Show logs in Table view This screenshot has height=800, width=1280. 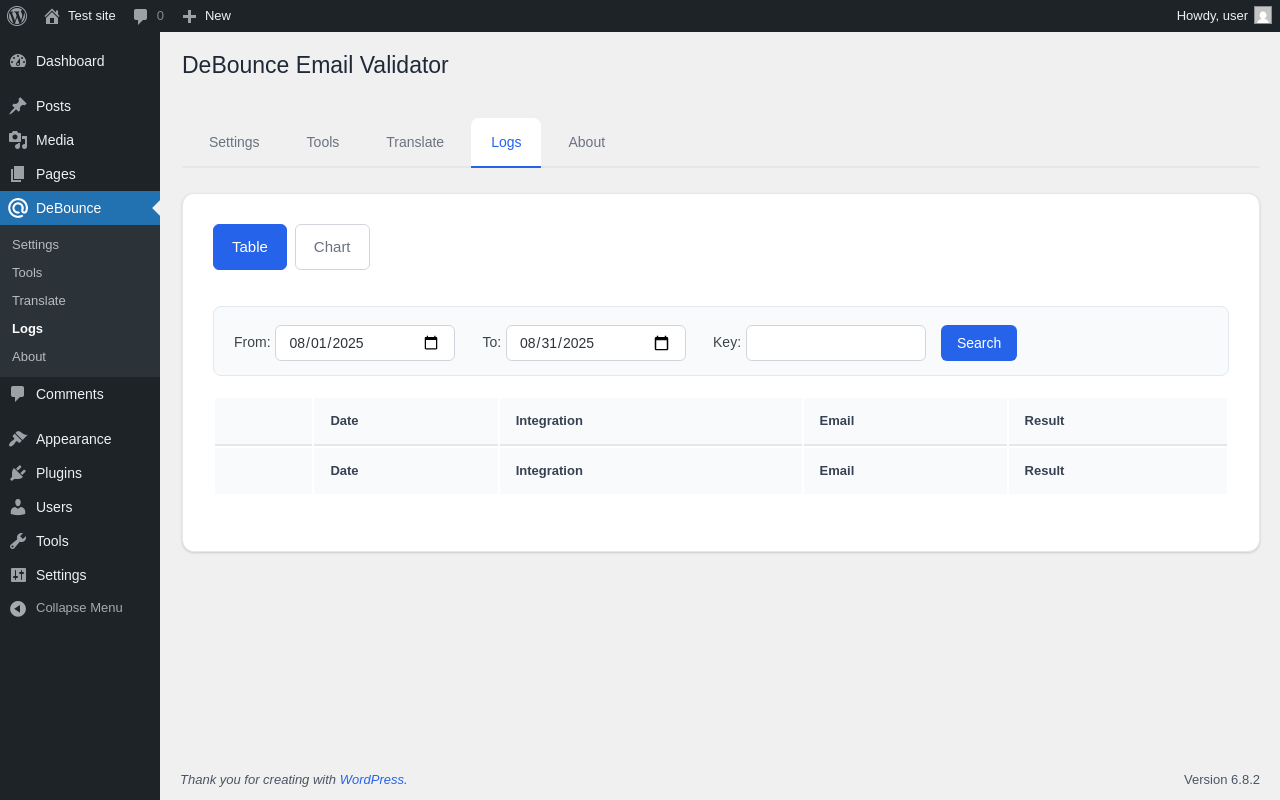tap(250, 247)
